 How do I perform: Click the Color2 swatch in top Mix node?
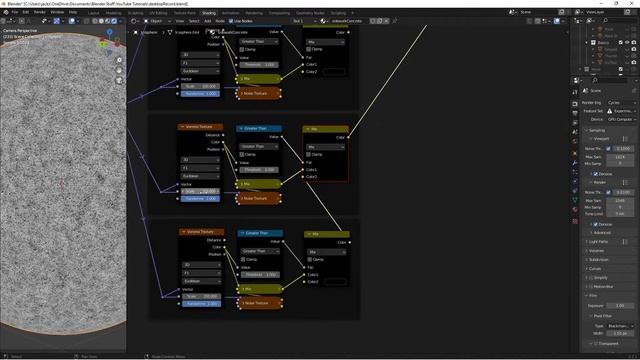(334, 72)
